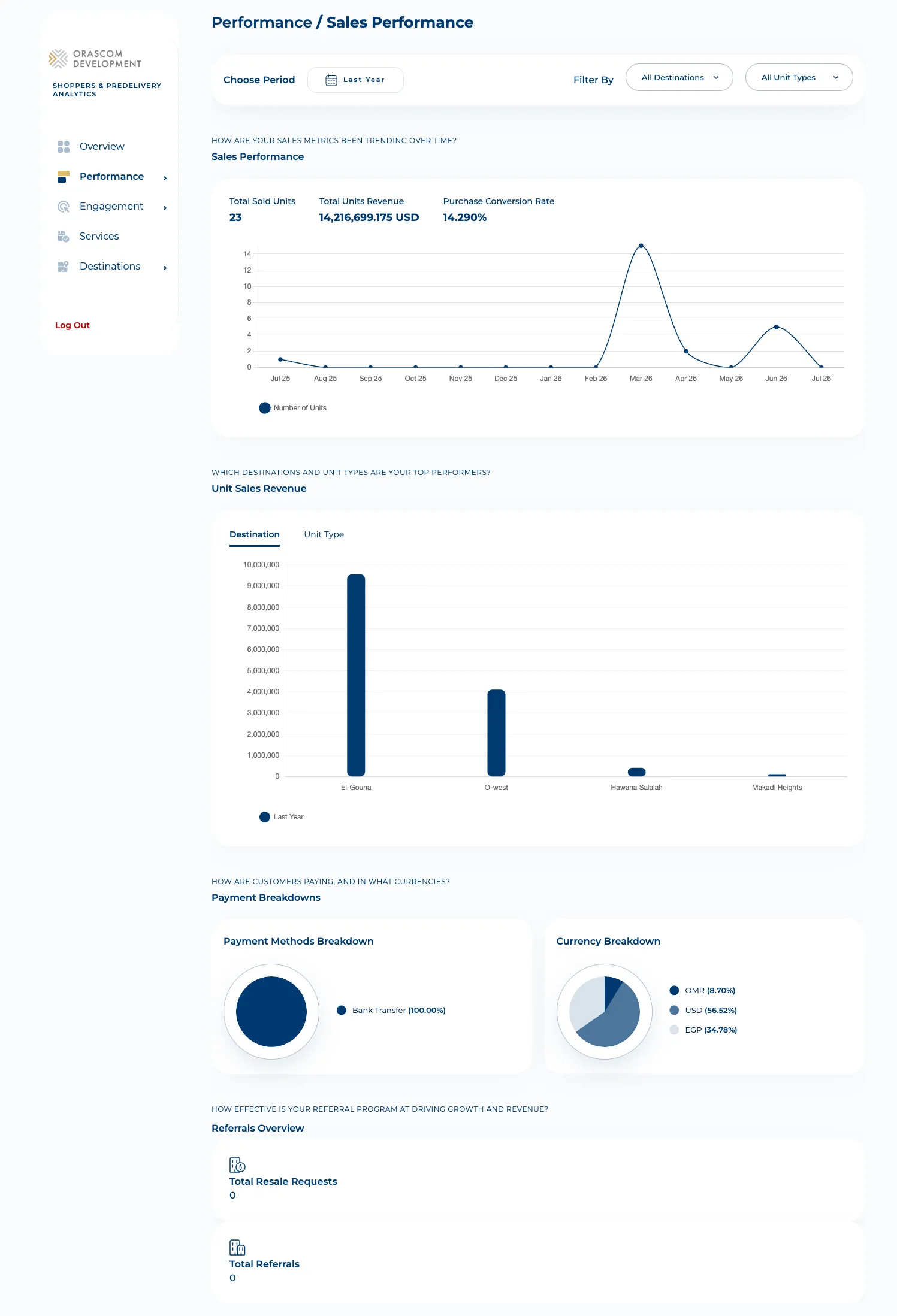Image resolution: width=897 pixels, height=1316 pixels.
Task: Select Engagement in the sidebar
Action: tap(111, 207)
